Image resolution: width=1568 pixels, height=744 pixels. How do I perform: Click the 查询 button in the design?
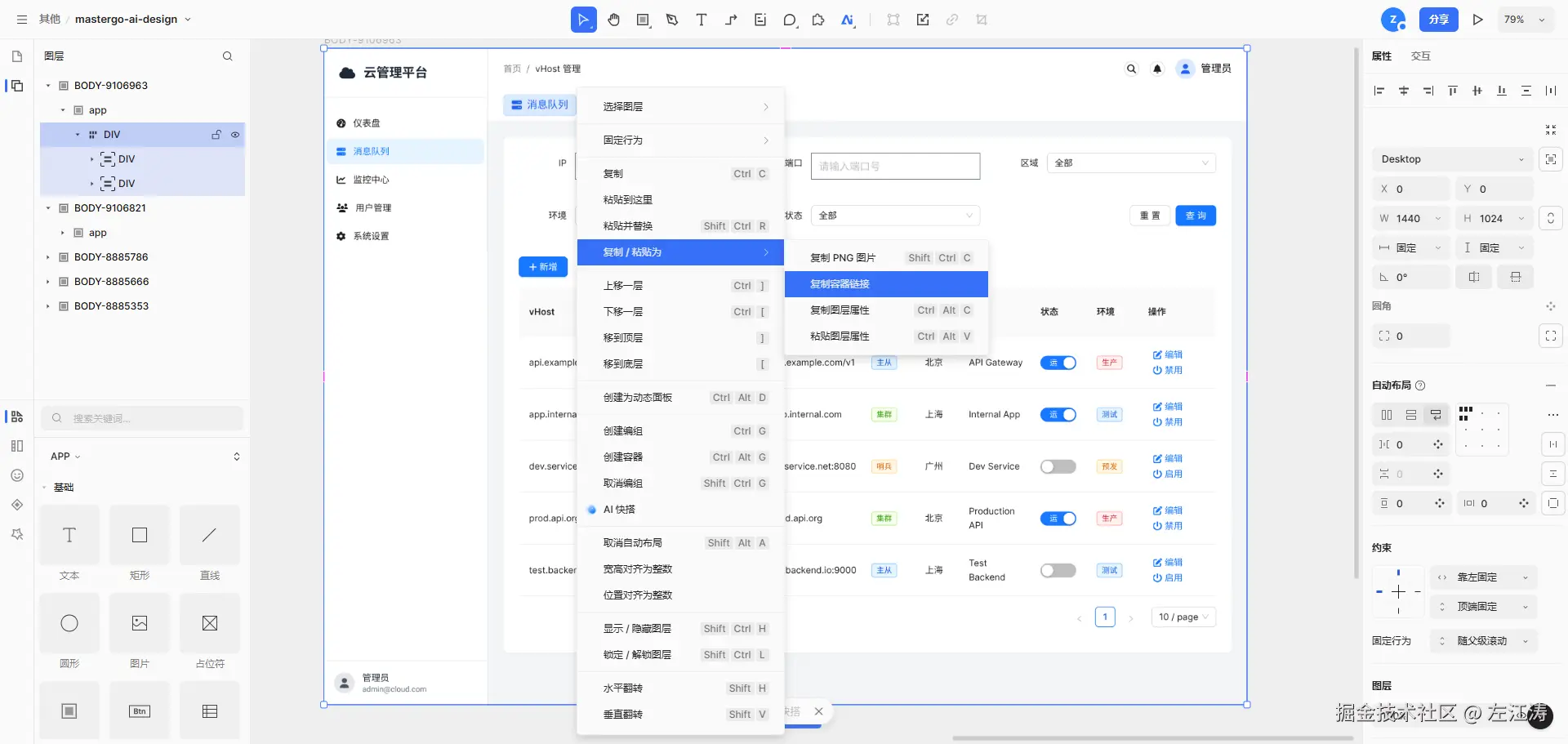point(1196,216)
